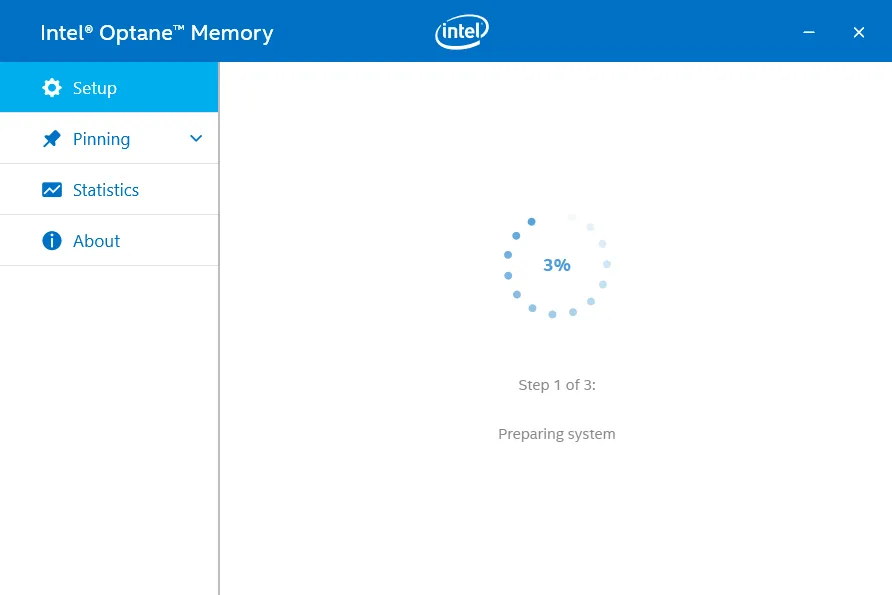Click the Pinning pushpin icon
892x595 pixels.
[52, 138]
